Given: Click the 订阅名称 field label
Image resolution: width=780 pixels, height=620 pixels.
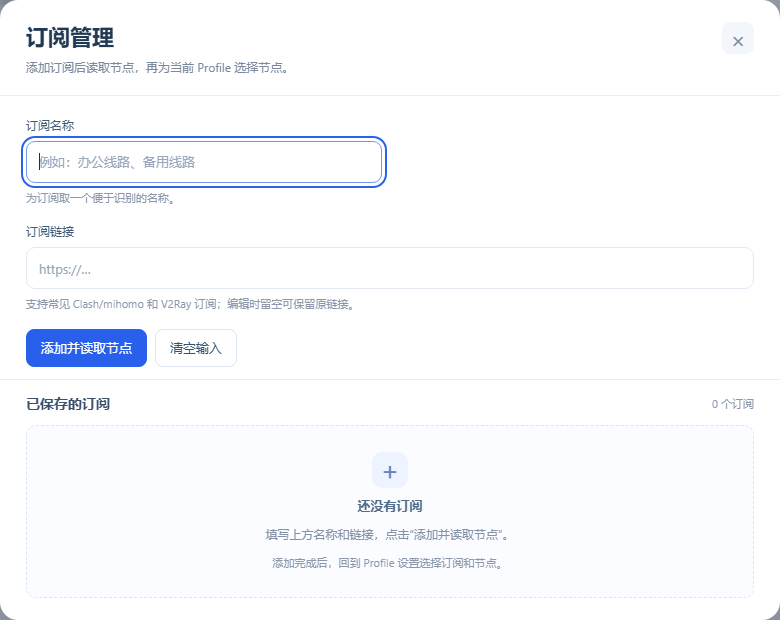Looking at the screenshot, I should click(50, 126).
